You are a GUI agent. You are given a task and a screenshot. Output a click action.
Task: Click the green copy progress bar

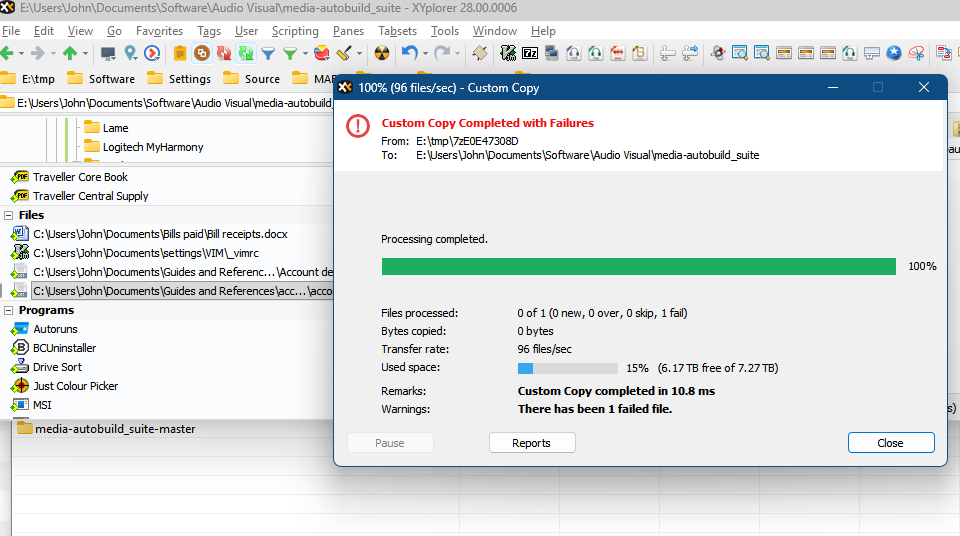point(639,266)
